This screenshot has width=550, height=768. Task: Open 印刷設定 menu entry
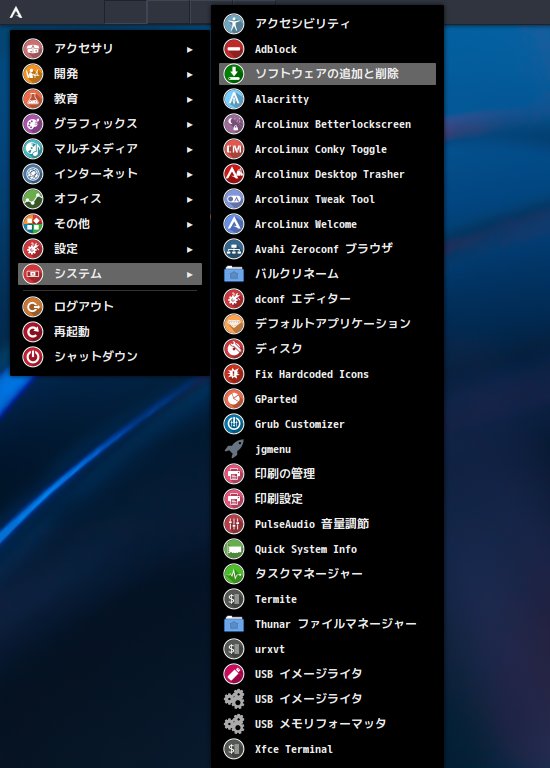[327, 499]
